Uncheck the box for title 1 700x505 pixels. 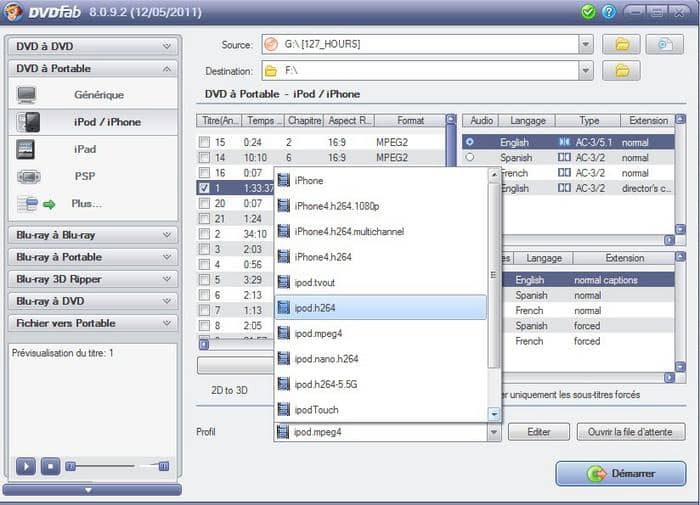(204, 188)
